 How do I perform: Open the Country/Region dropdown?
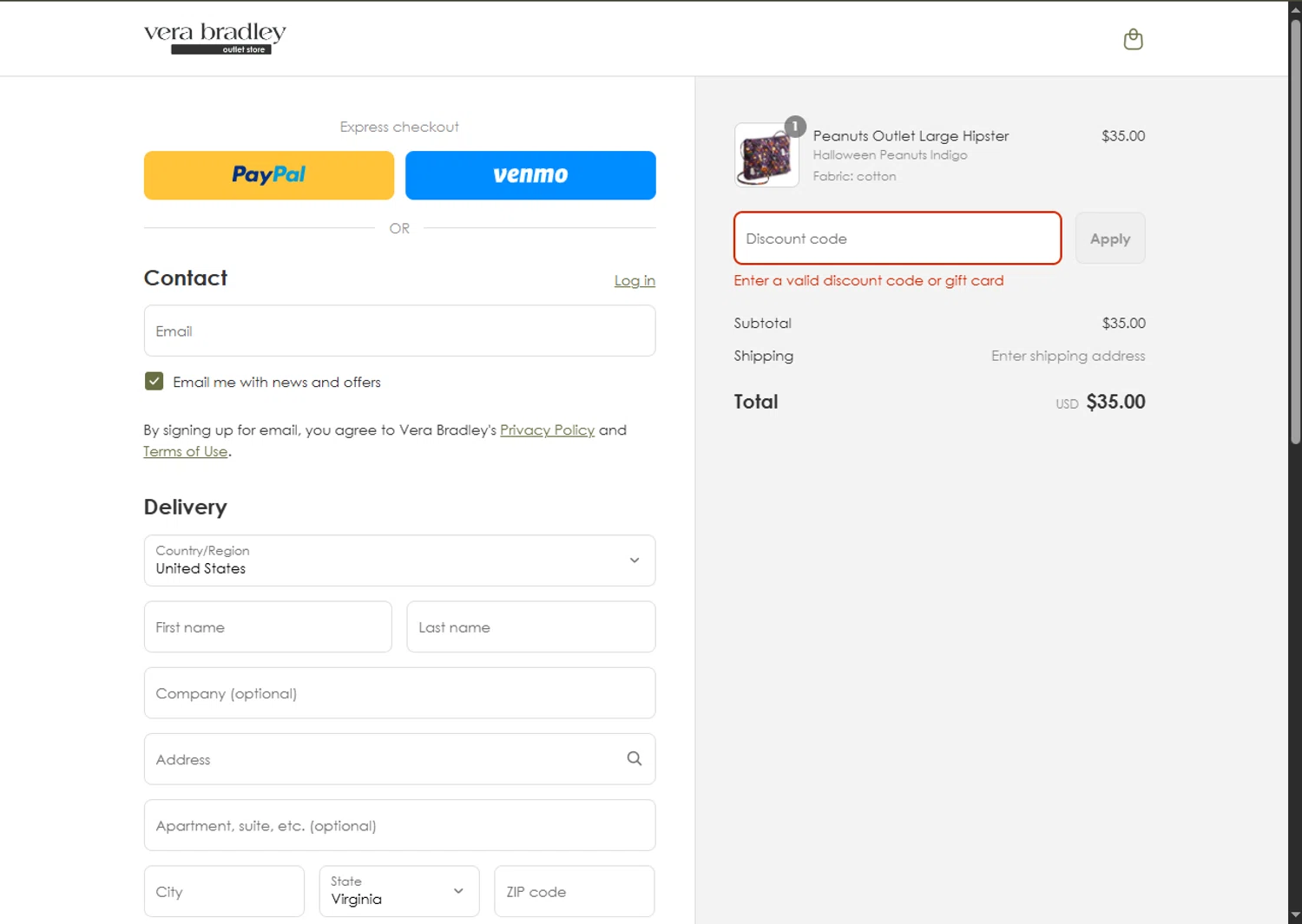tap(399, 560)
